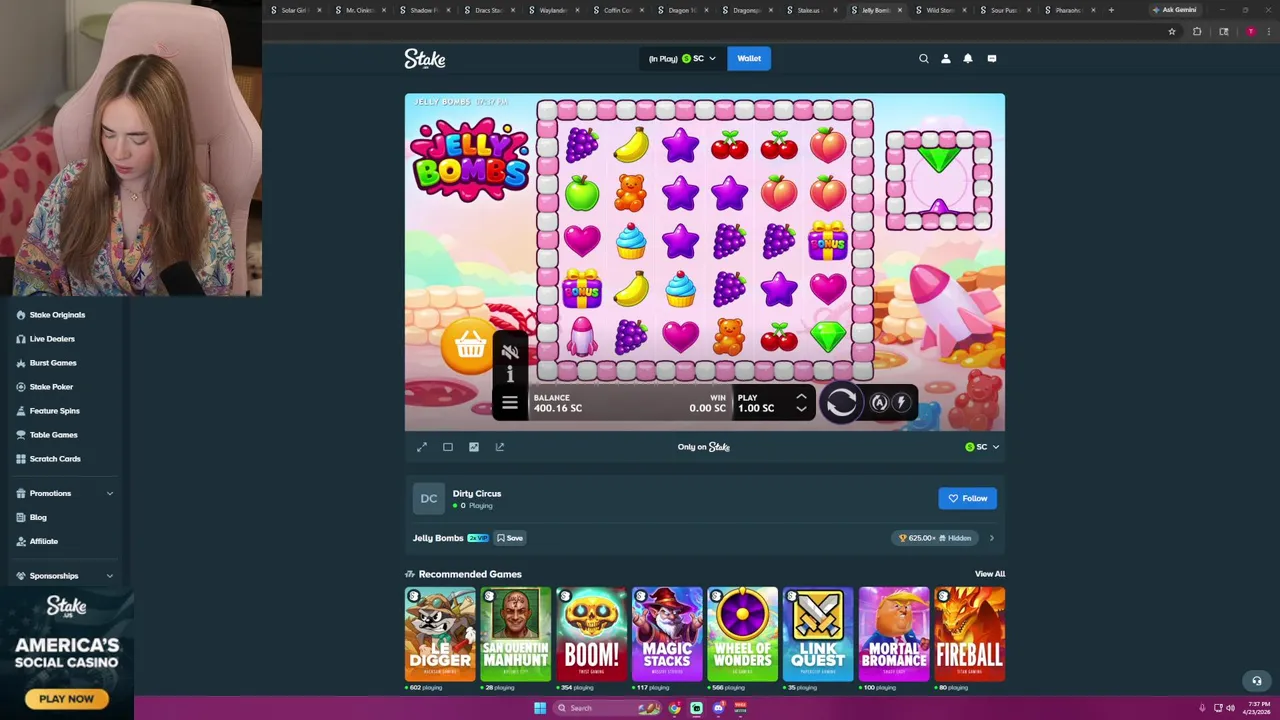1280x720 pixels.
Task: View All recommended games
Action: 990,574
